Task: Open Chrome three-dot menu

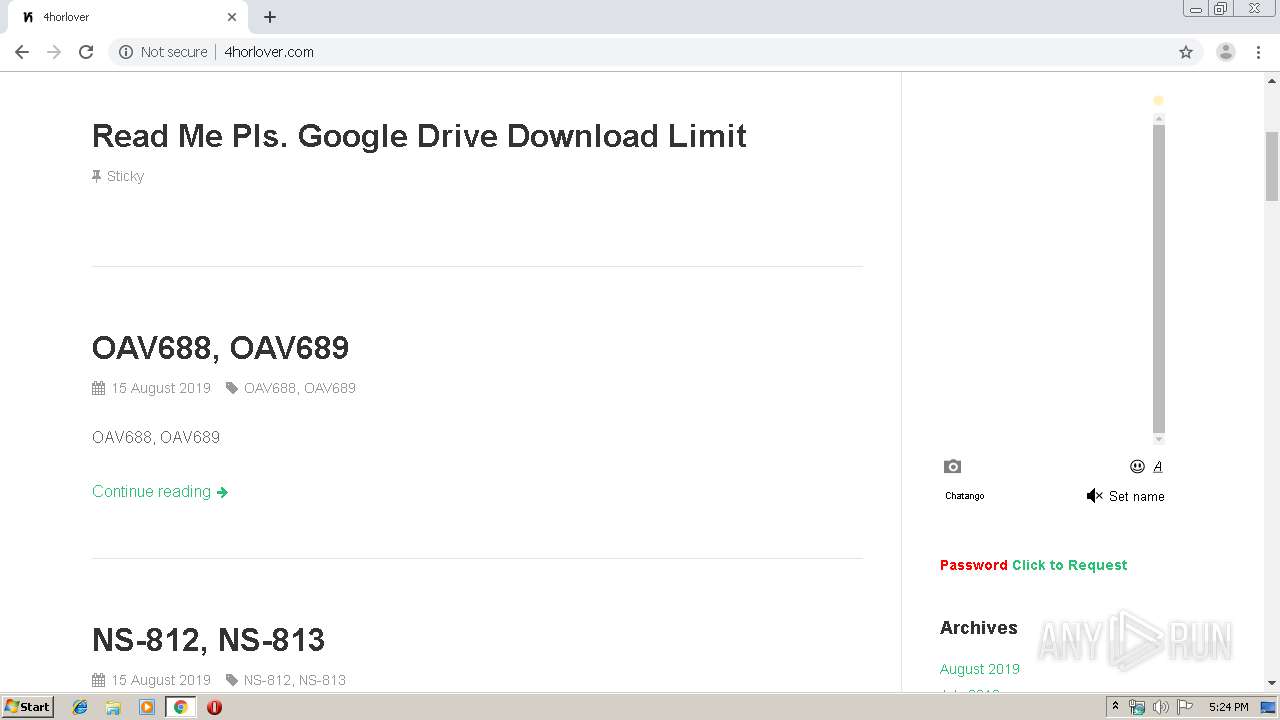Action: (1258, 52)
